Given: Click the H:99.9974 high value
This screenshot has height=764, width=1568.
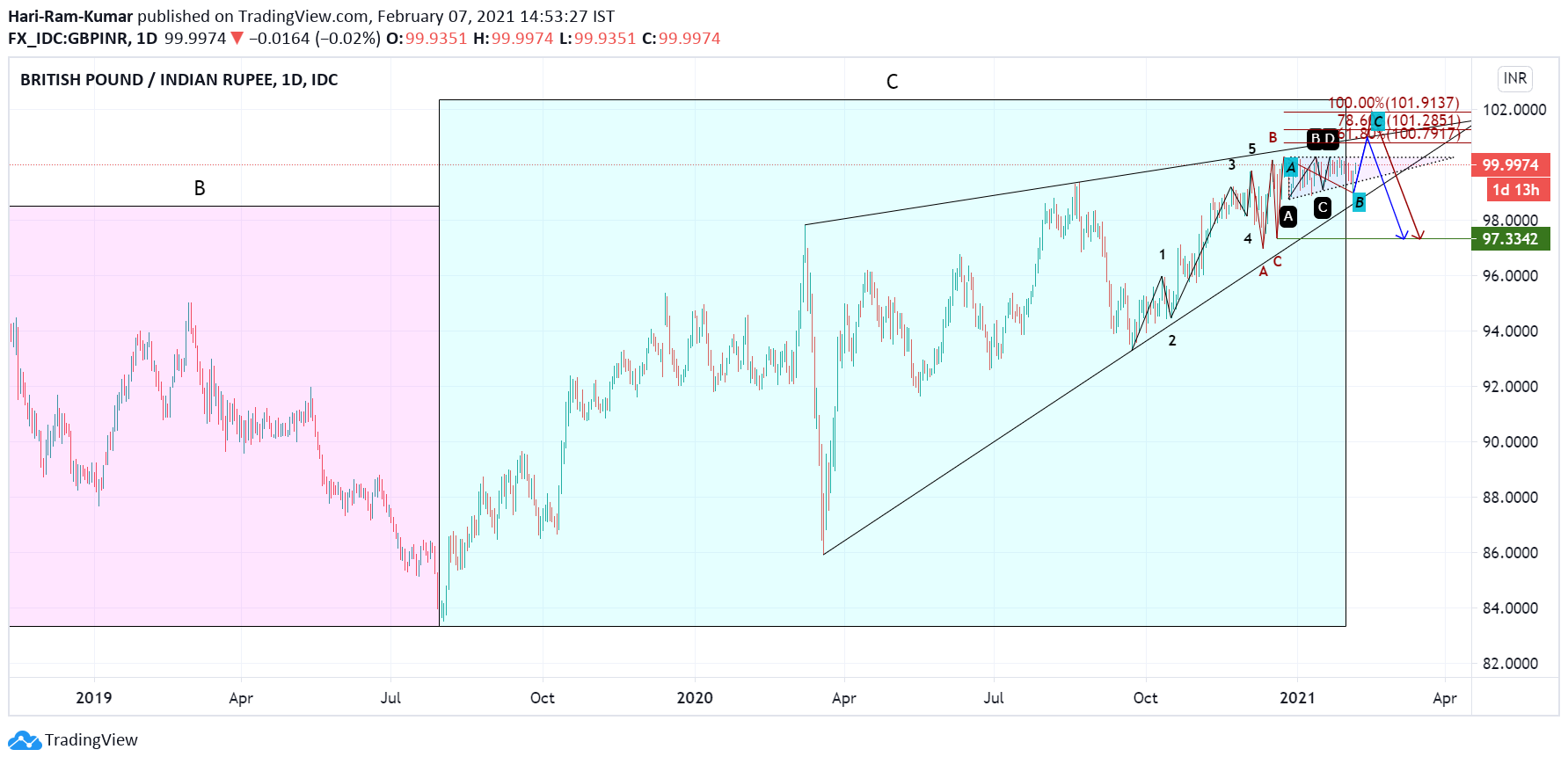Looking at the screenshot, I should (x=514, y=39).
